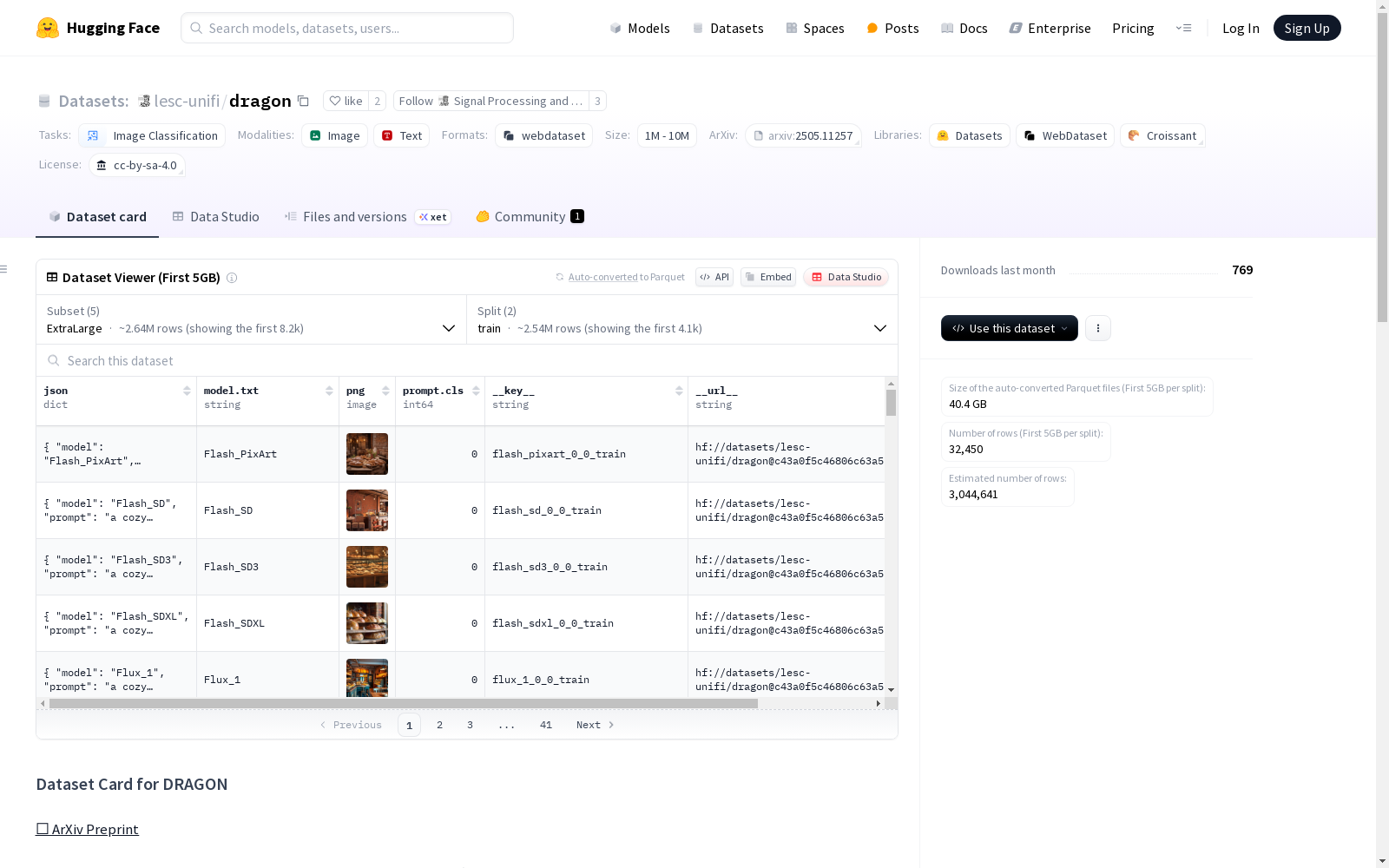Sort by json column icon

coord(187,391)
